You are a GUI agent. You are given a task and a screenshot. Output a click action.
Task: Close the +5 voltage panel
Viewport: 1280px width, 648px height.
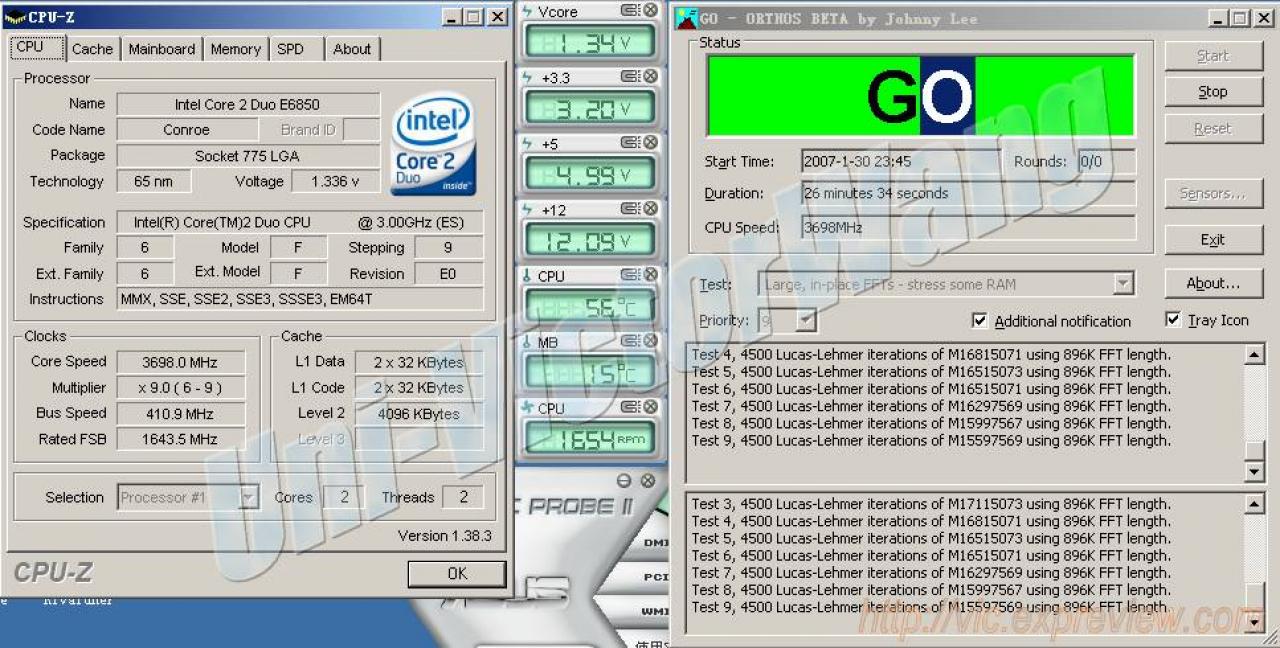point(651,142)
